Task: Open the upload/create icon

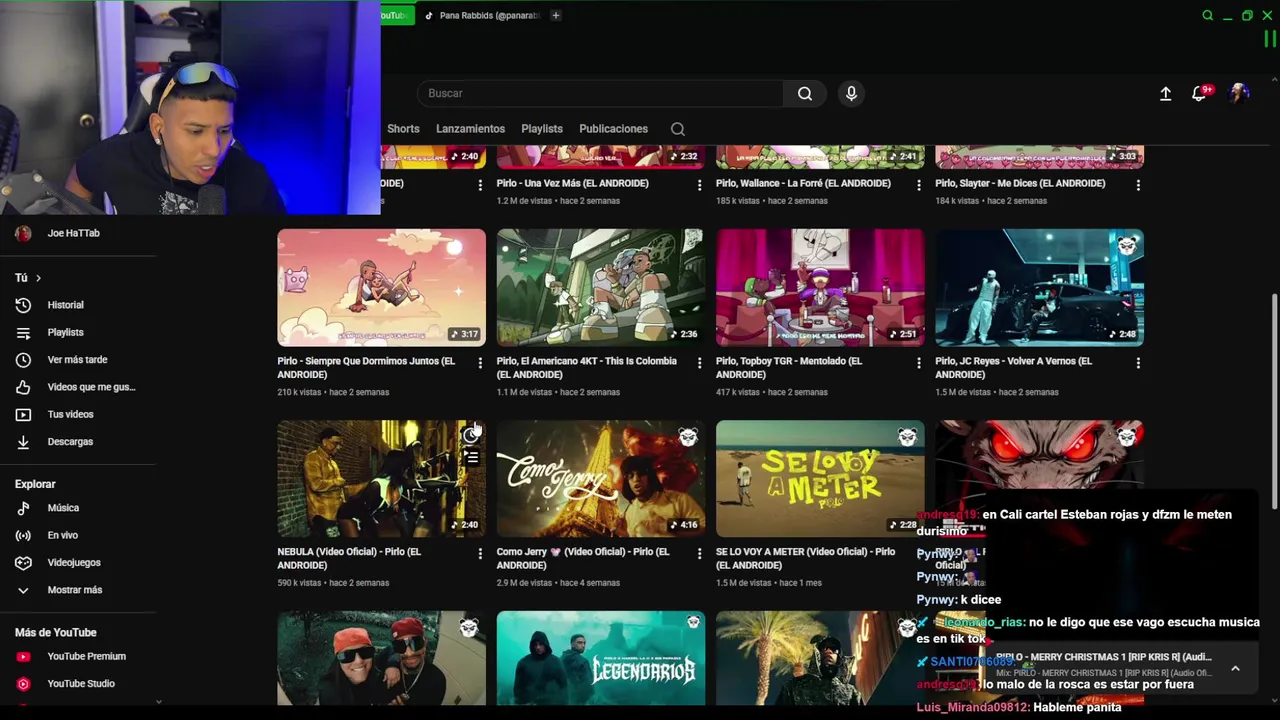Action: [1165, 94]
